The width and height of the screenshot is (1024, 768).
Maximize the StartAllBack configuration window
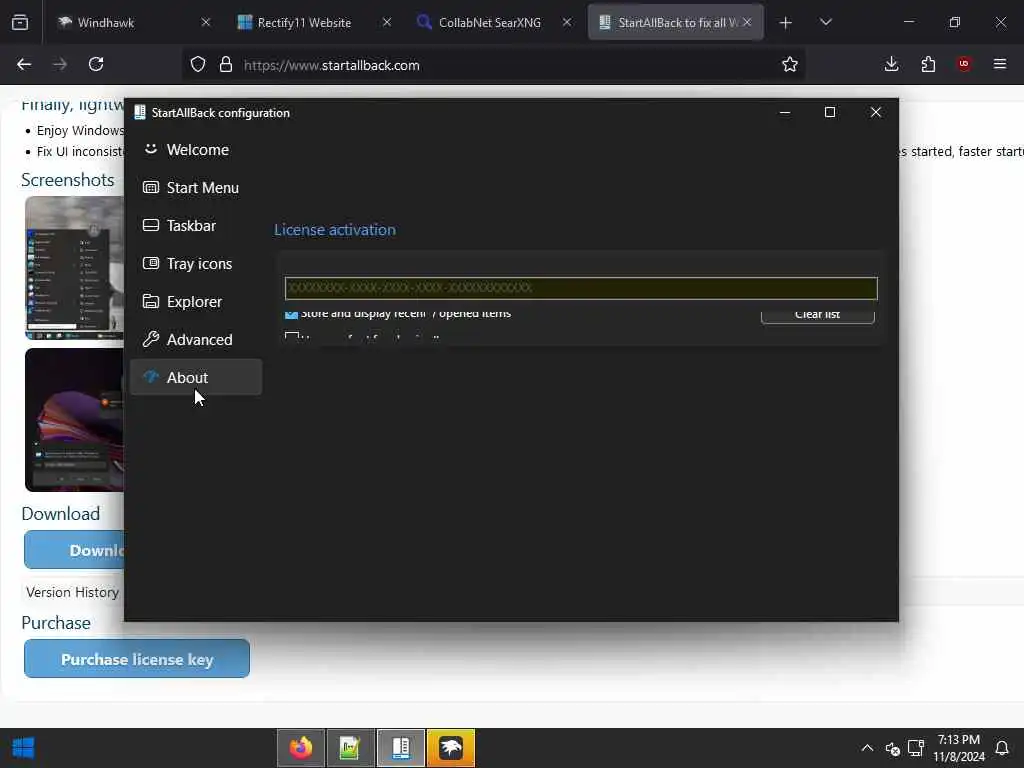tap(829, 112)
